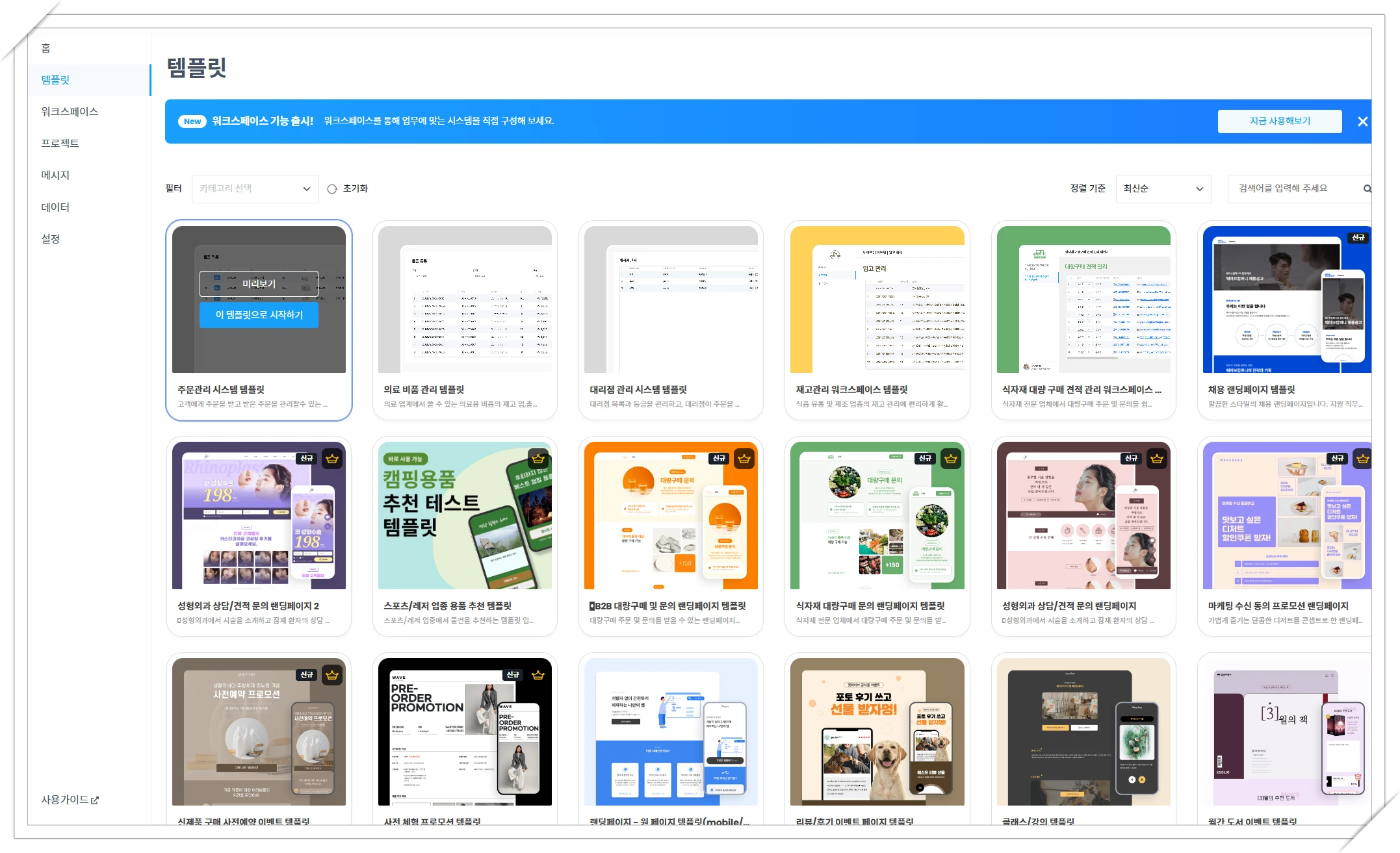Screen dimensions: 1400x853
Task: Expand the 최신순 sort order dropdown
Action: 1163,189
